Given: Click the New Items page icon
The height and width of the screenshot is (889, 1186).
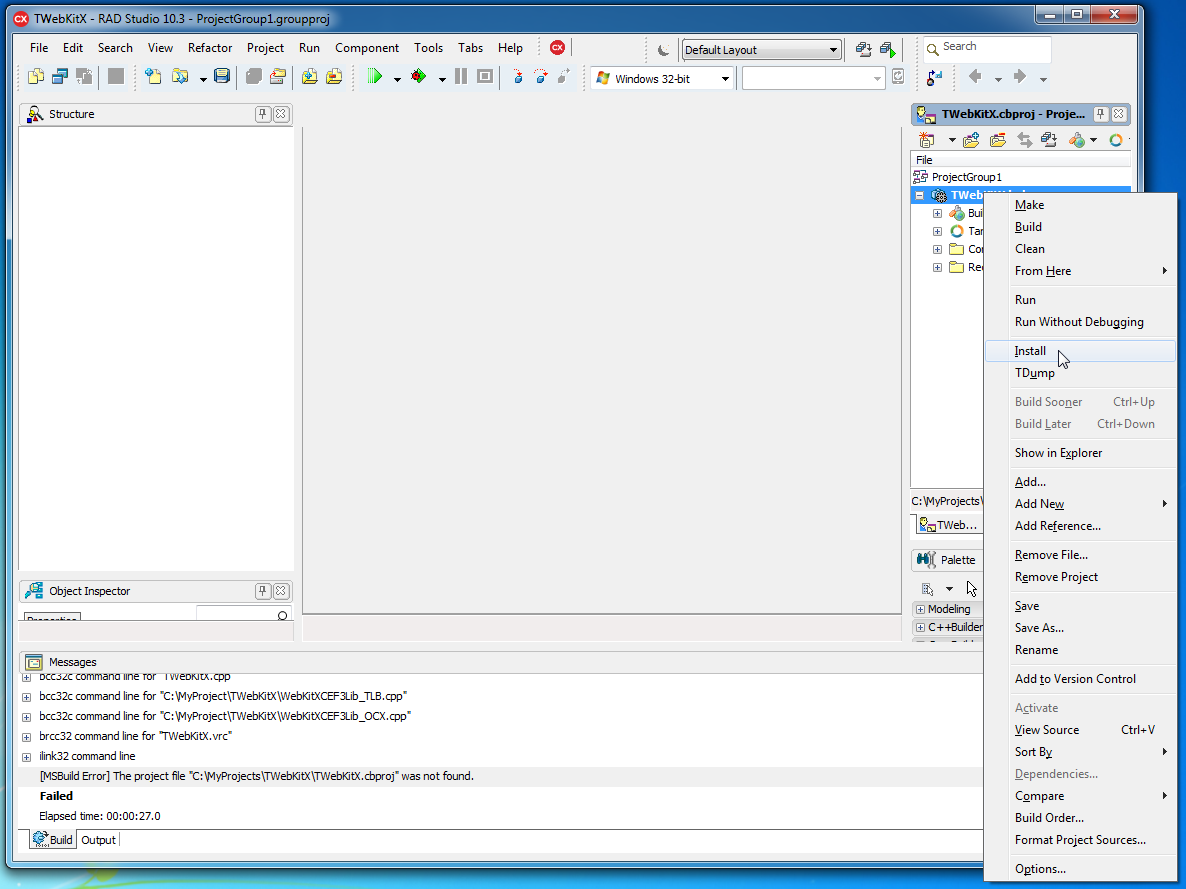Looking at the screenshot, I should click(x=154, y=76).
